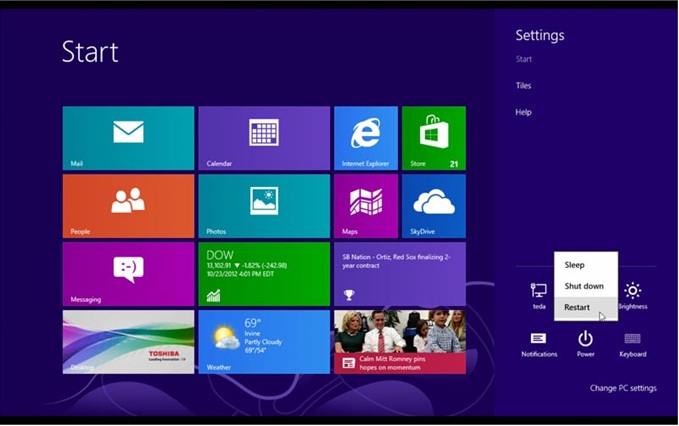
Task: Open the Mail tile
Action: pyautogui.click(x=128, y=138)
